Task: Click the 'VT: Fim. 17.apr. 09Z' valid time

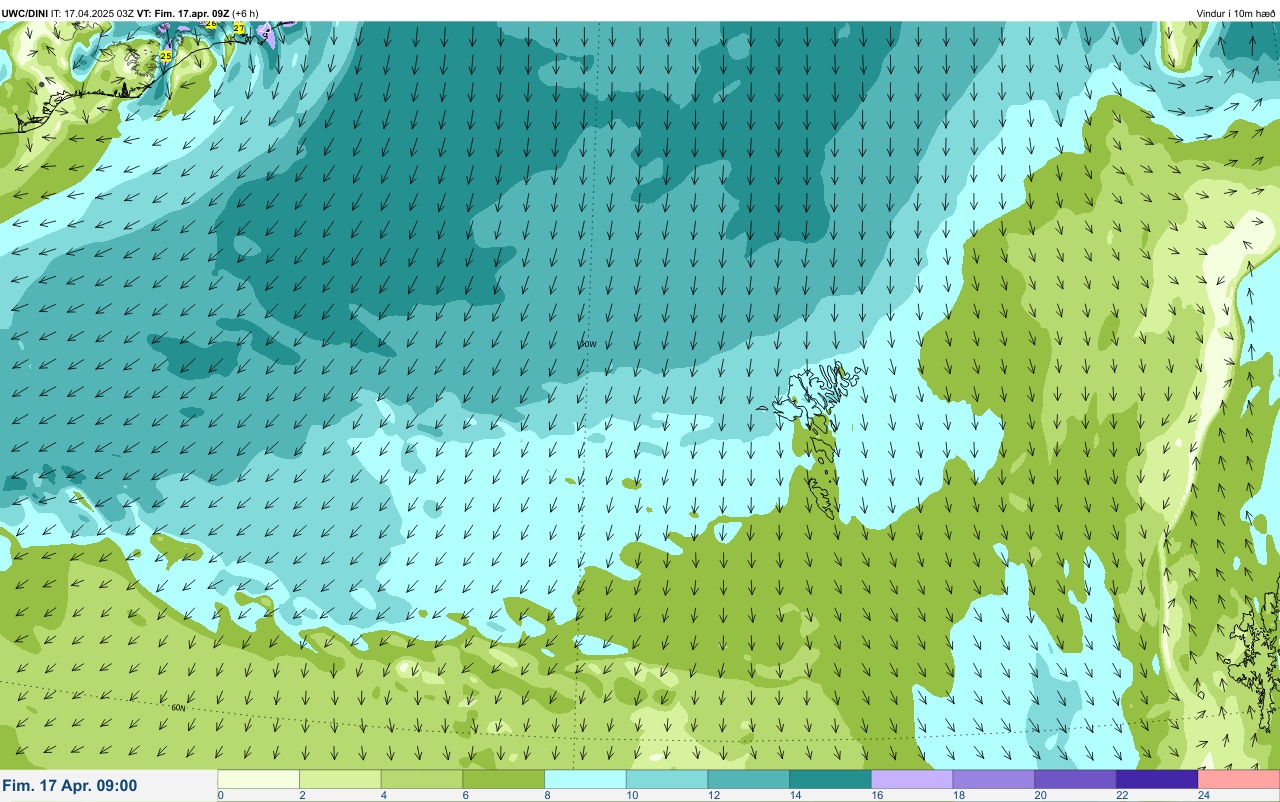Action: click(183, 13)
